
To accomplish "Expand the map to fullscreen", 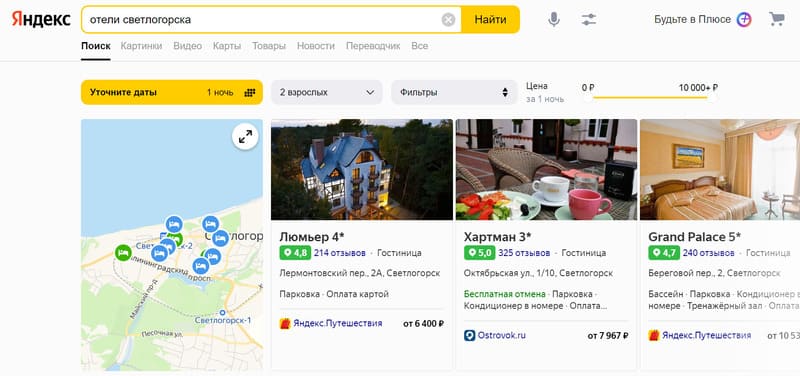I will [245, 136].
